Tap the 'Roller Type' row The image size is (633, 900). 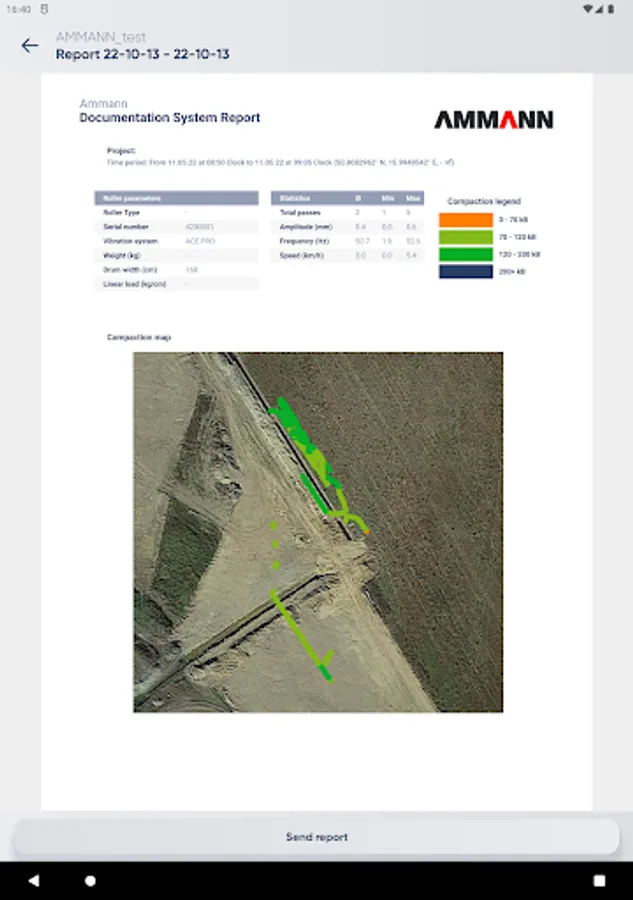176,212
